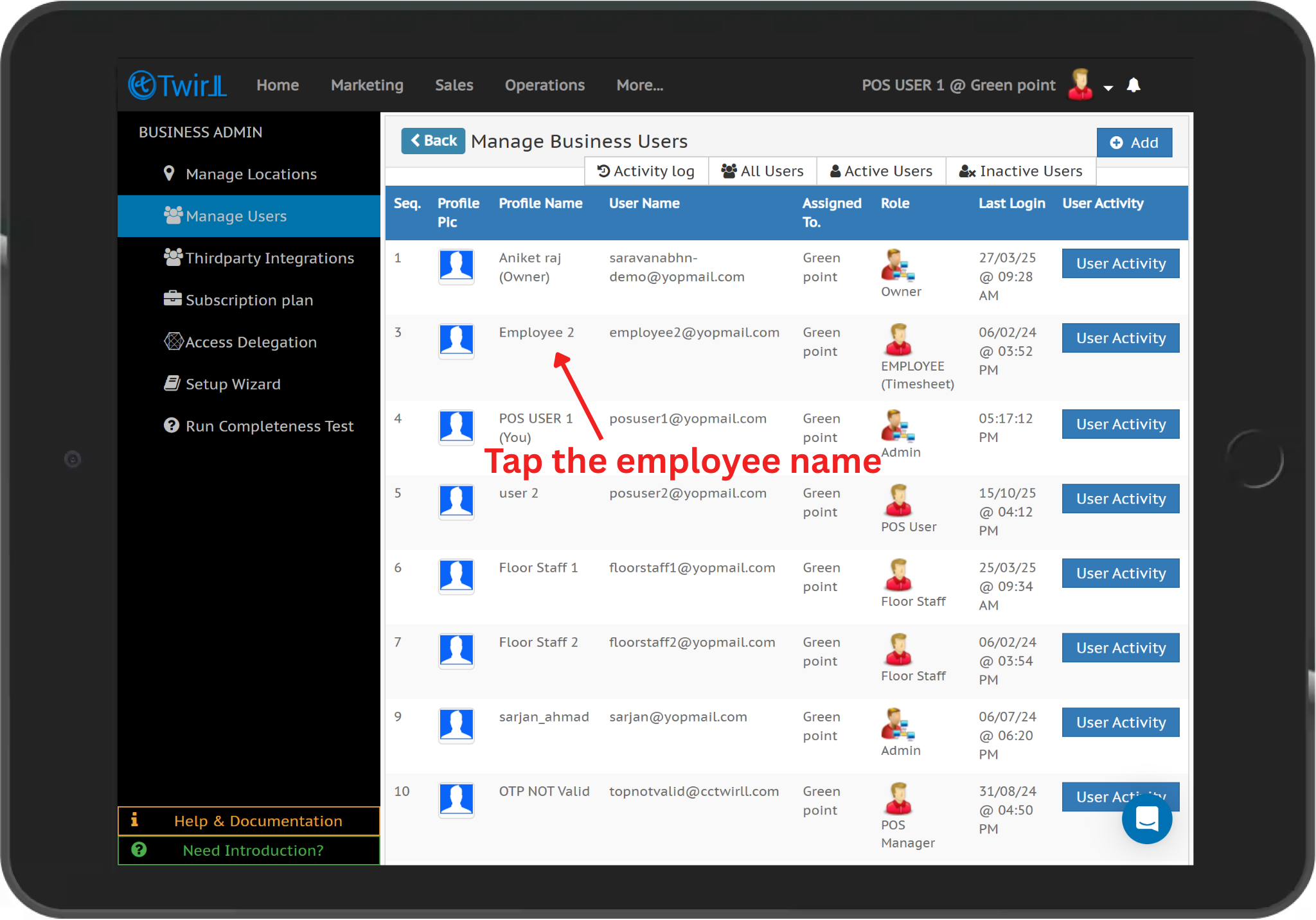Click the chat support bubble icon
The image size is (1316, 920).
point(1146,819)
